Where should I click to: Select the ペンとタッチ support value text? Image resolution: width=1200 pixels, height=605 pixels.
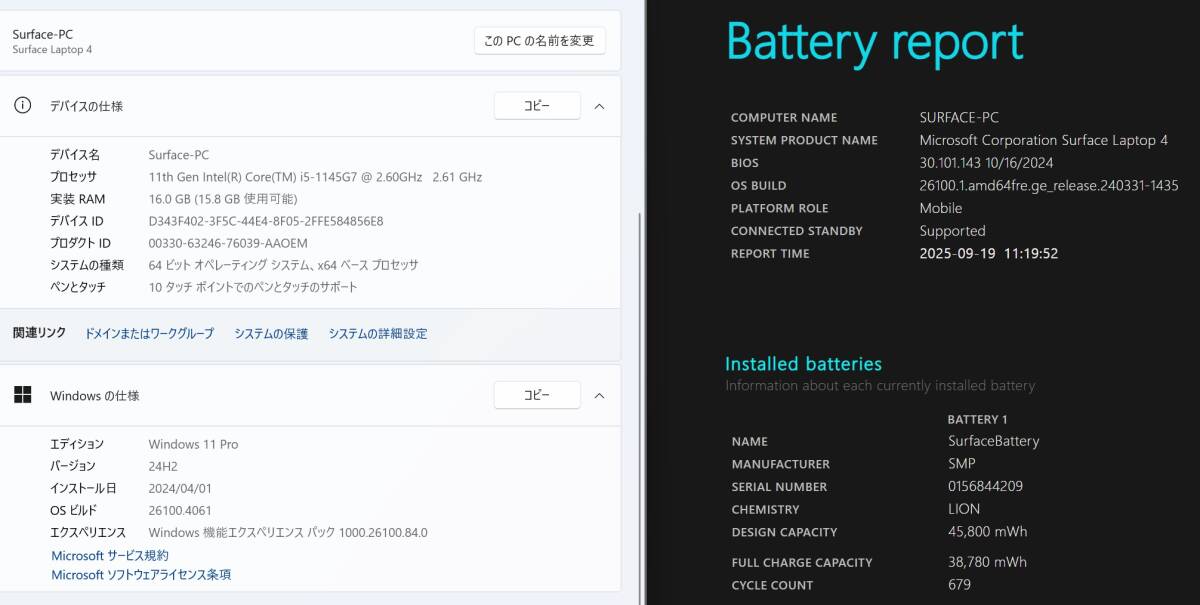(252, 287)
